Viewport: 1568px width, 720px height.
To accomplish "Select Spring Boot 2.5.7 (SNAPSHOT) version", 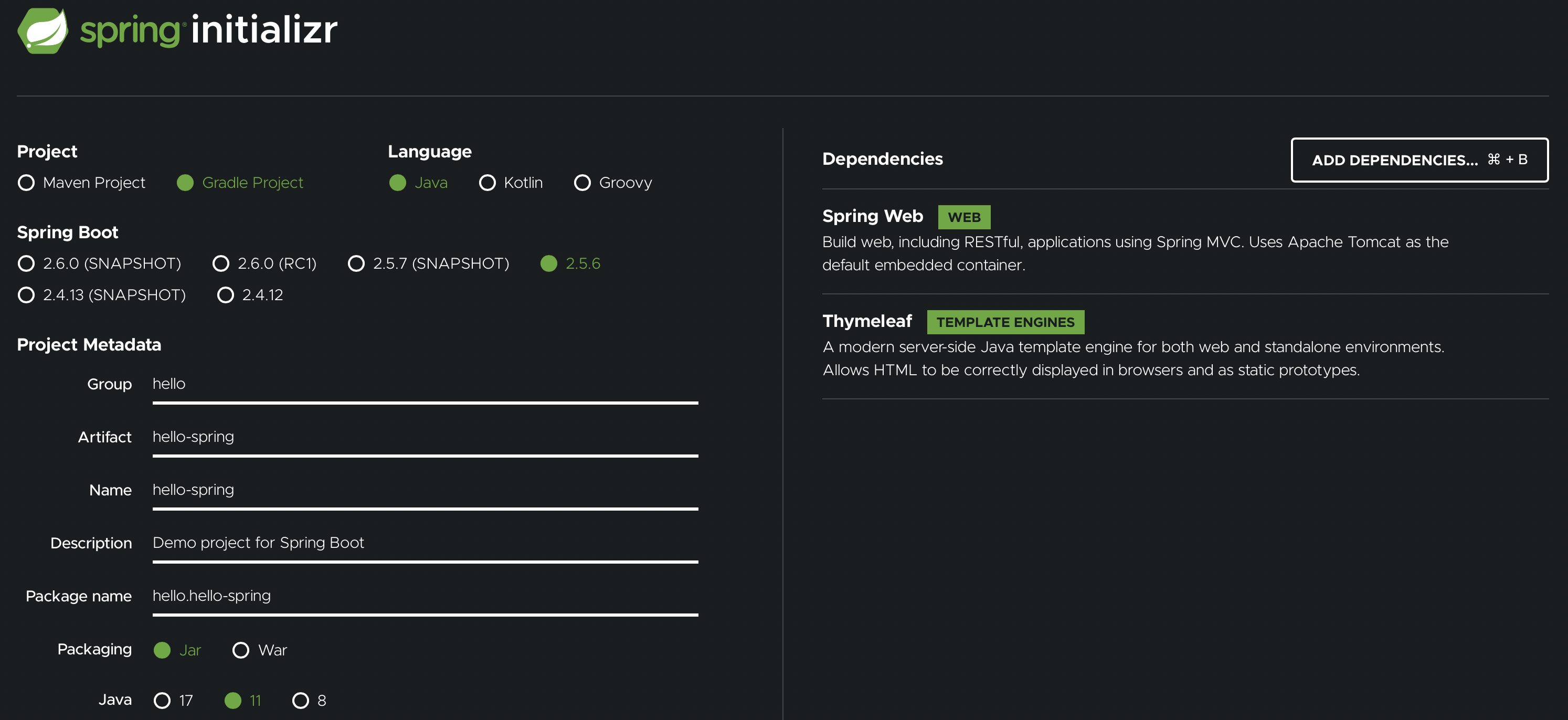I will (x=356, y=263).
